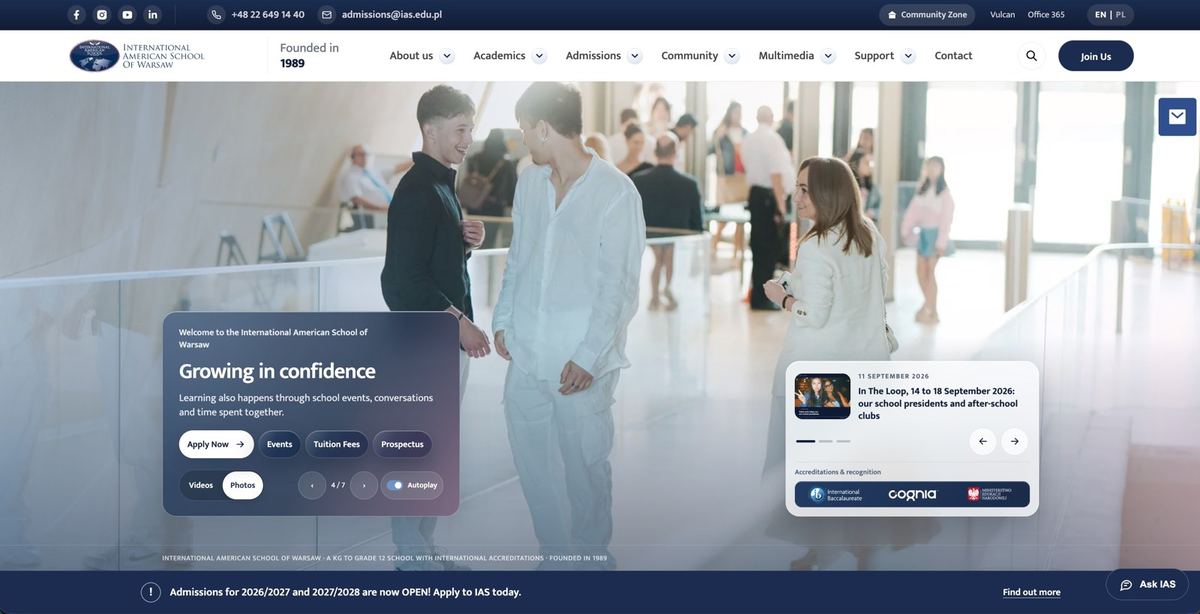The image size is (1200, 614).
Task: Go home via International American School logo
Action: 137,56
